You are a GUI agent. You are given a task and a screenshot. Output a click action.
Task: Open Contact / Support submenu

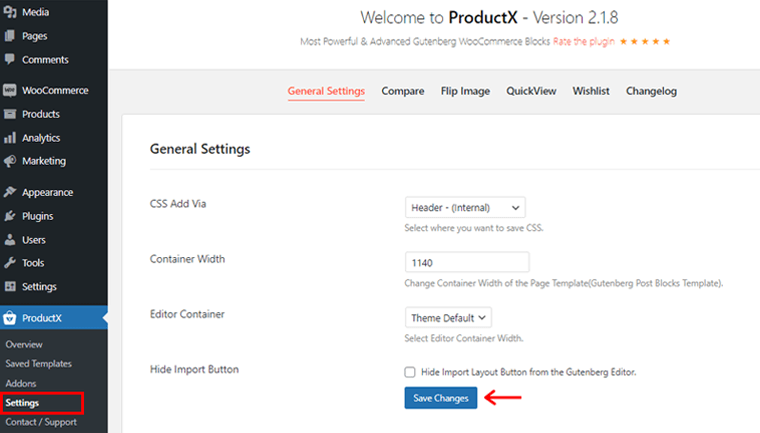[x=41, y=422]
